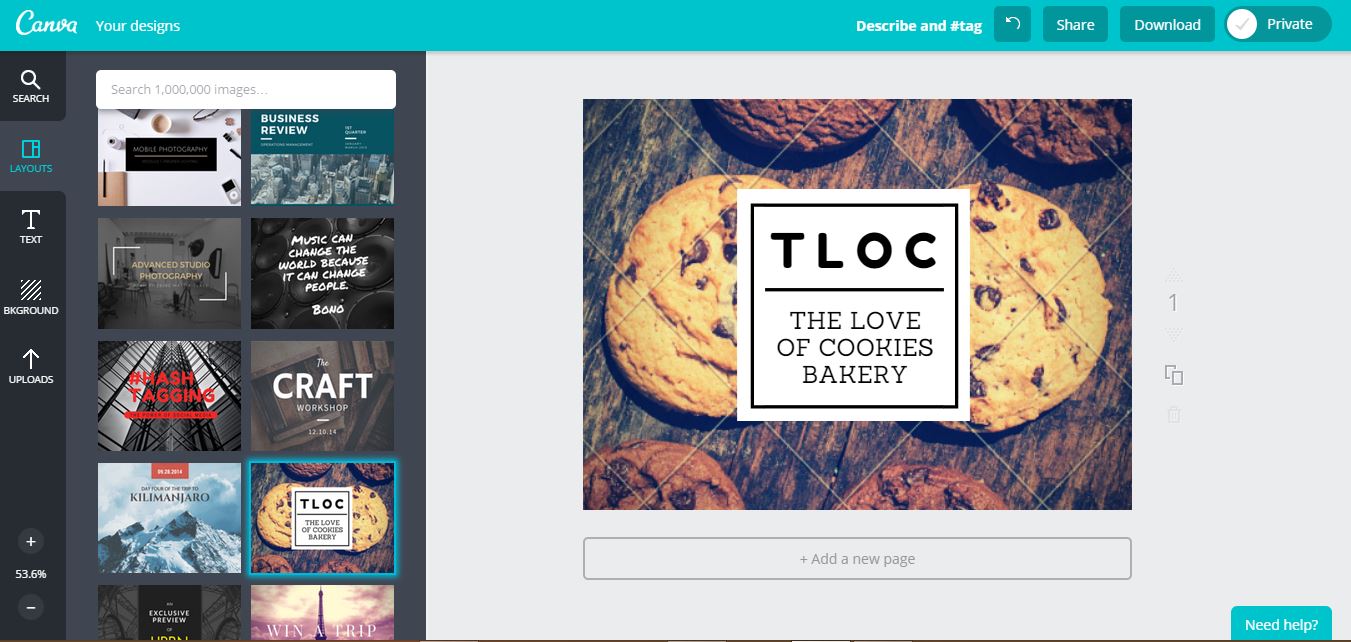Toggle the Private visibility switch
This screenshot has height=642, width=1351.
coord(1278,25)
